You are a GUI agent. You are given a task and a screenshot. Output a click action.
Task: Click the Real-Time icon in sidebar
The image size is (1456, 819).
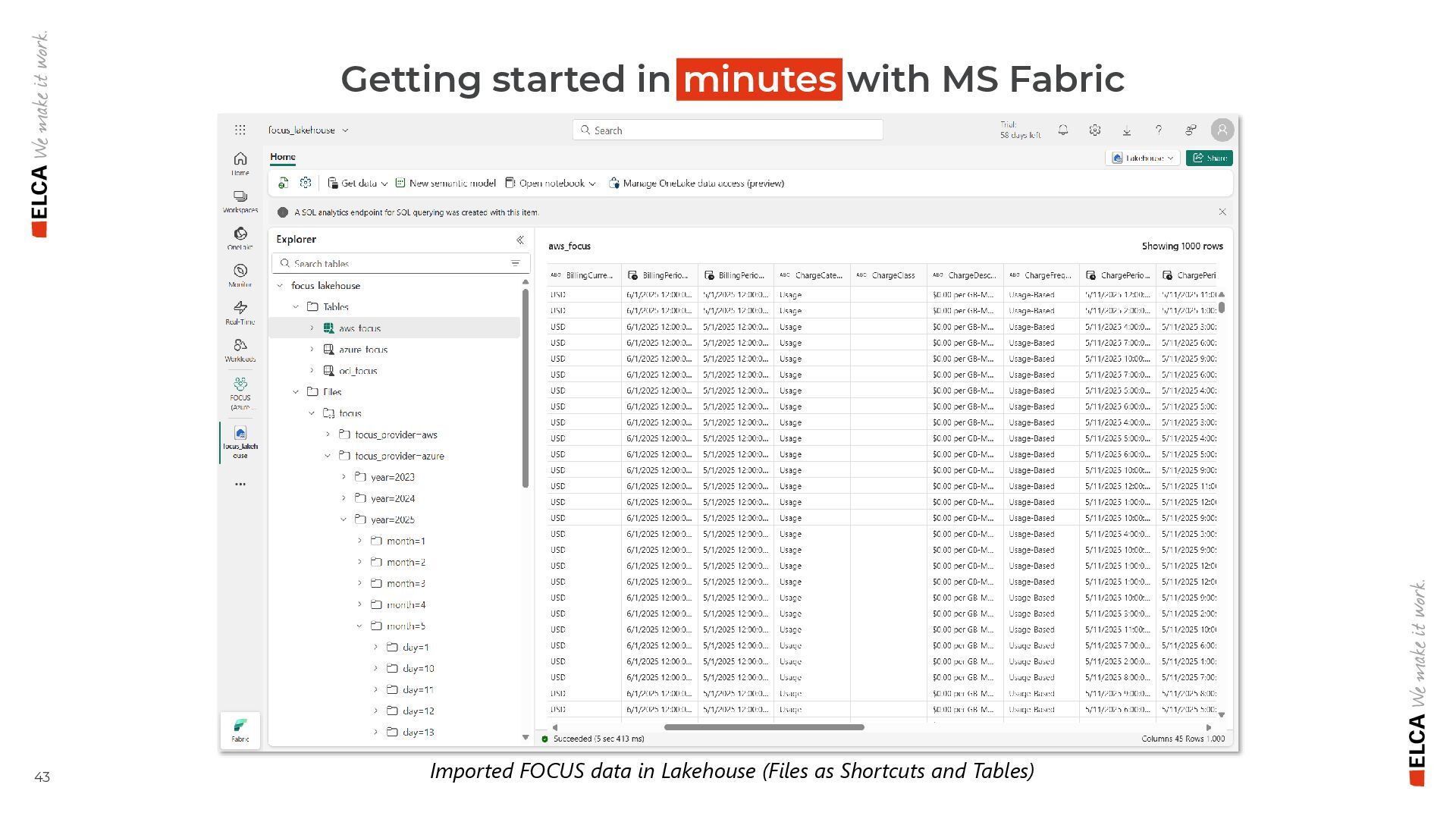pyautogui.click(x=240, y=311)
